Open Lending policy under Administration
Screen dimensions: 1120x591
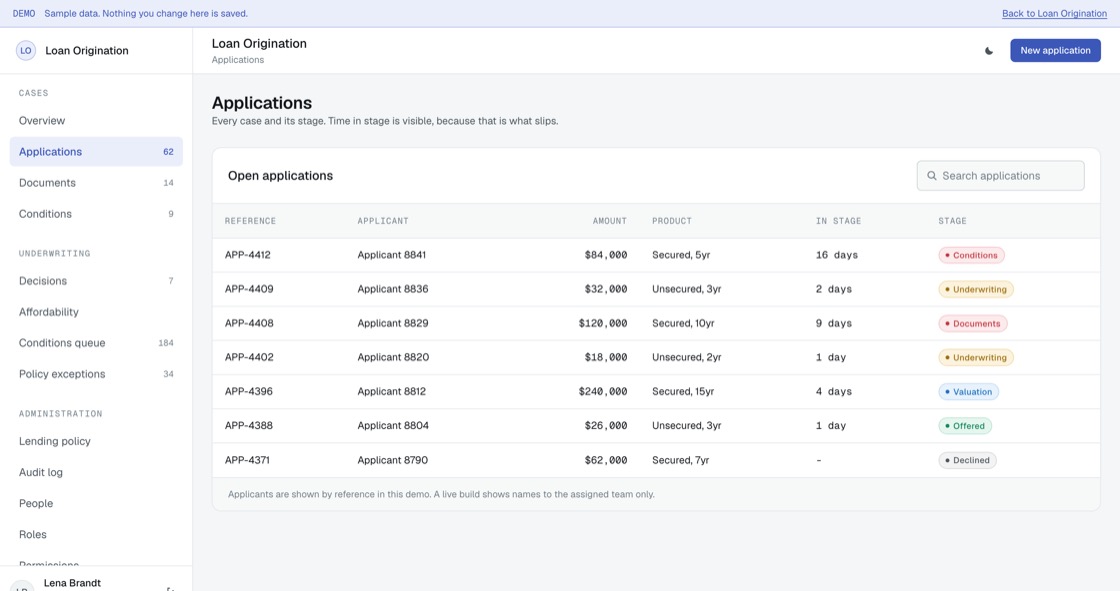96,441
